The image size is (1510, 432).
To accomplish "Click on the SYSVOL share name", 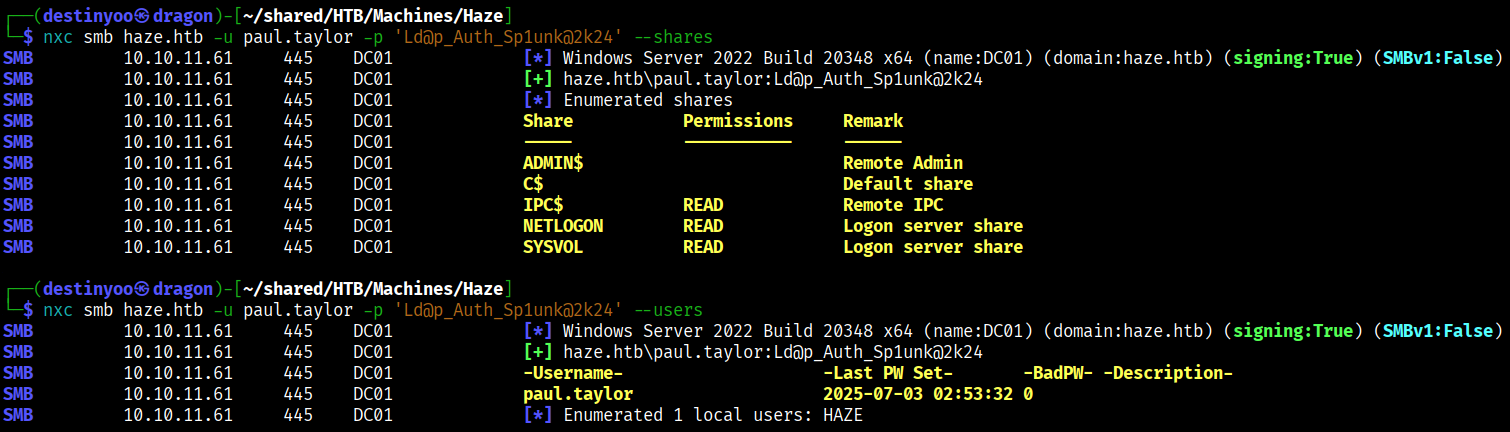I will click(x=553, y=247).
